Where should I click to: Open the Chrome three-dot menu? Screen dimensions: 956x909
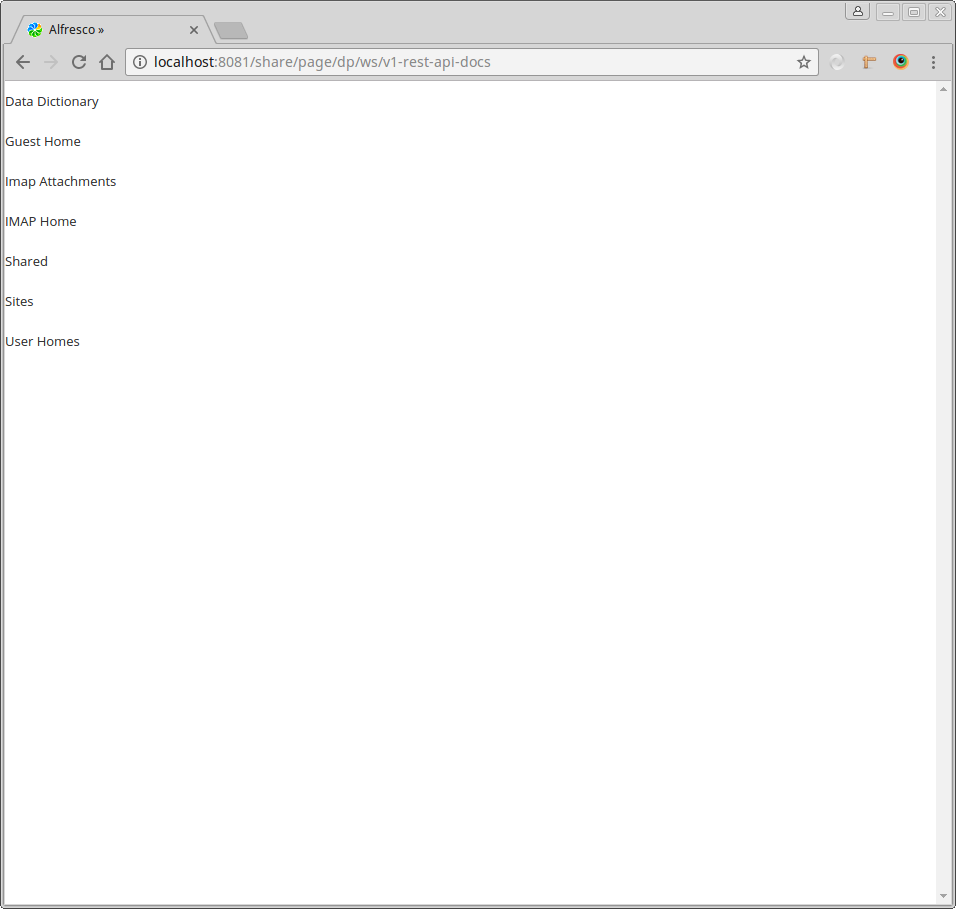click(933, 62)
